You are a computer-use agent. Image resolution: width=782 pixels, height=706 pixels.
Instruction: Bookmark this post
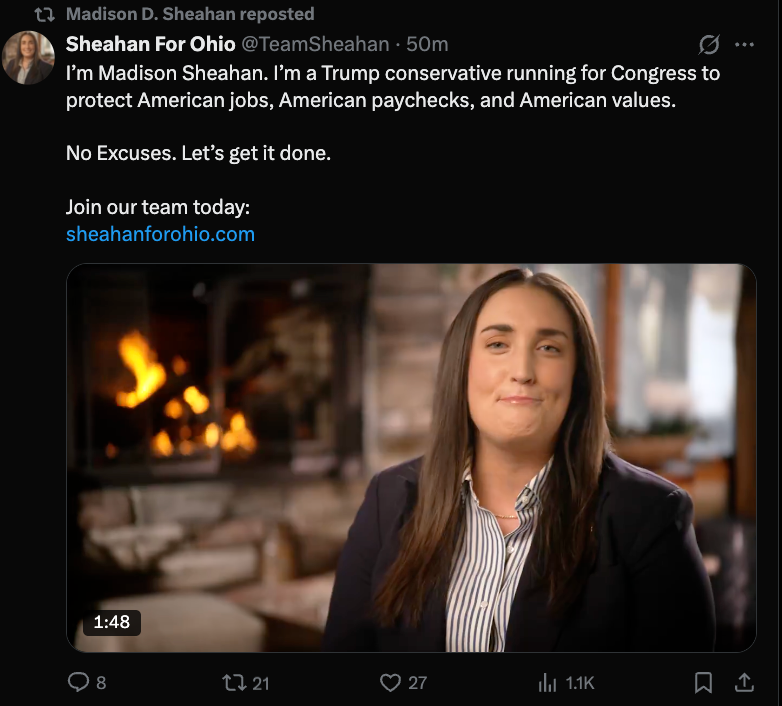click(704, 682)
